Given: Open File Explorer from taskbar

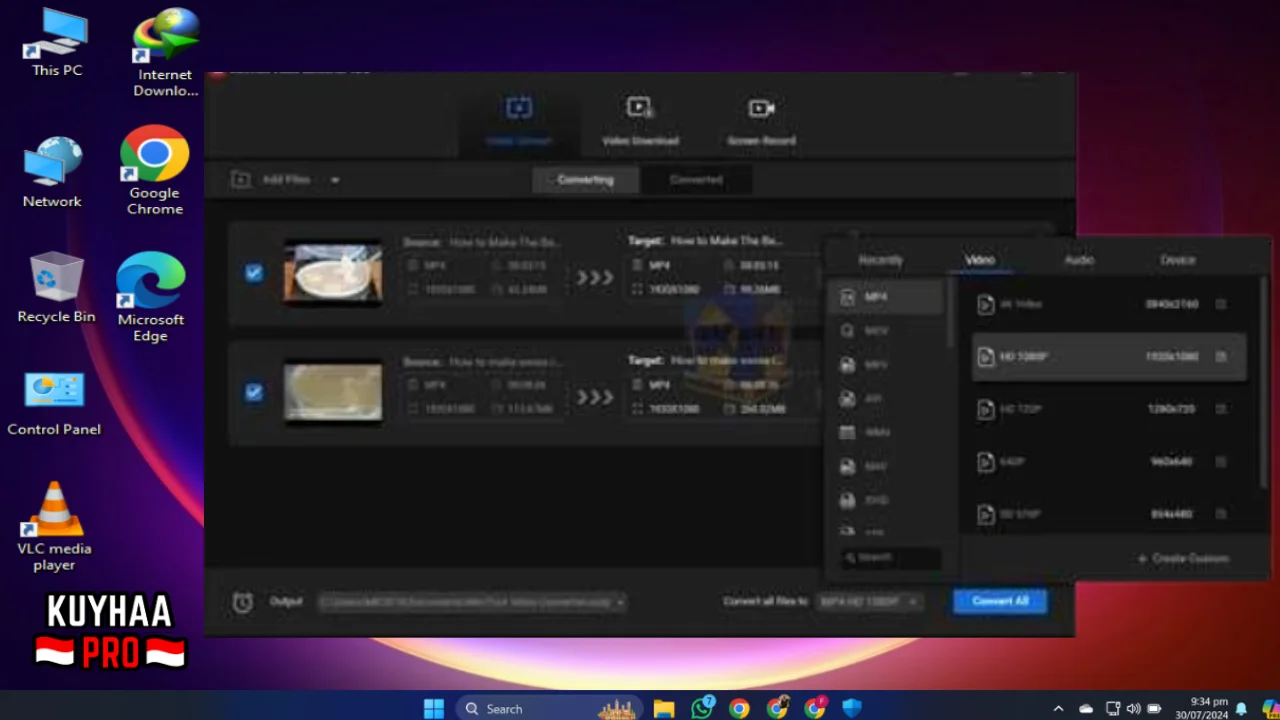Looking at the screenshot, I should [x=664, y=709].
